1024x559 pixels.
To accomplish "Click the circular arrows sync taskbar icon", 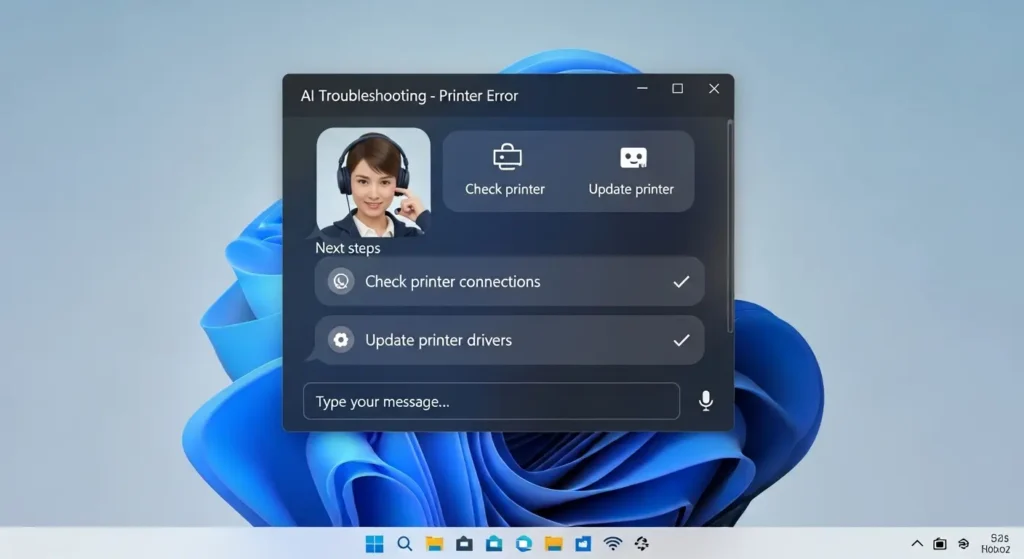I will pos(642,543).
